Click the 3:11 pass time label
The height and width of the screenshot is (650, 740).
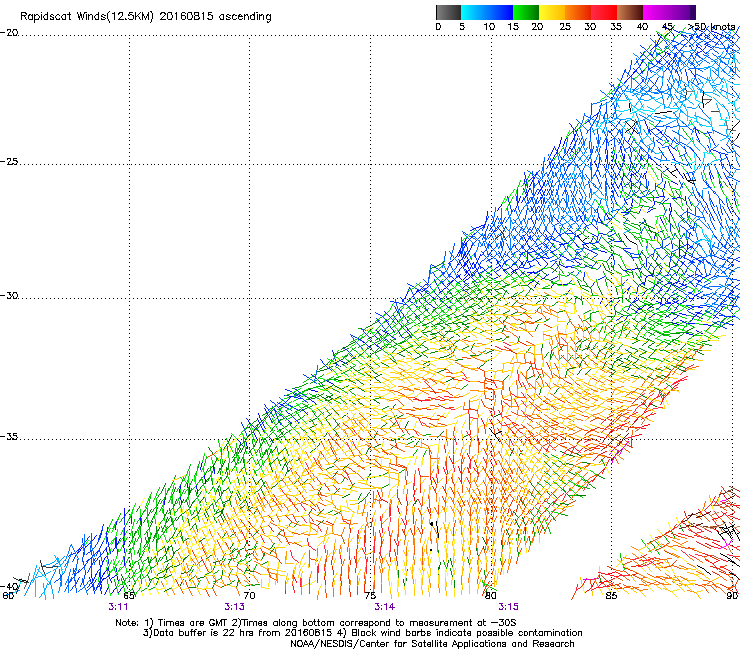click(x=118, y=607)
